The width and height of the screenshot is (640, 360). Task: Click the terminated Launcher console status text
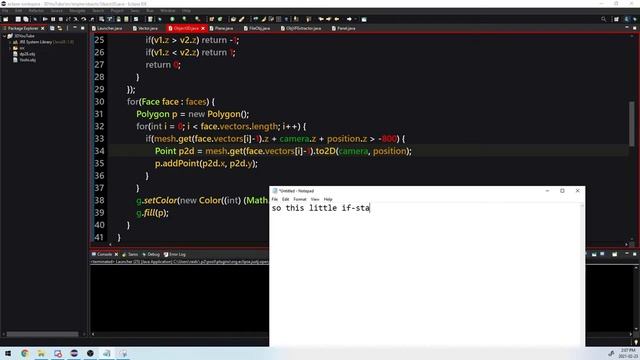click(x=180, y=262)
